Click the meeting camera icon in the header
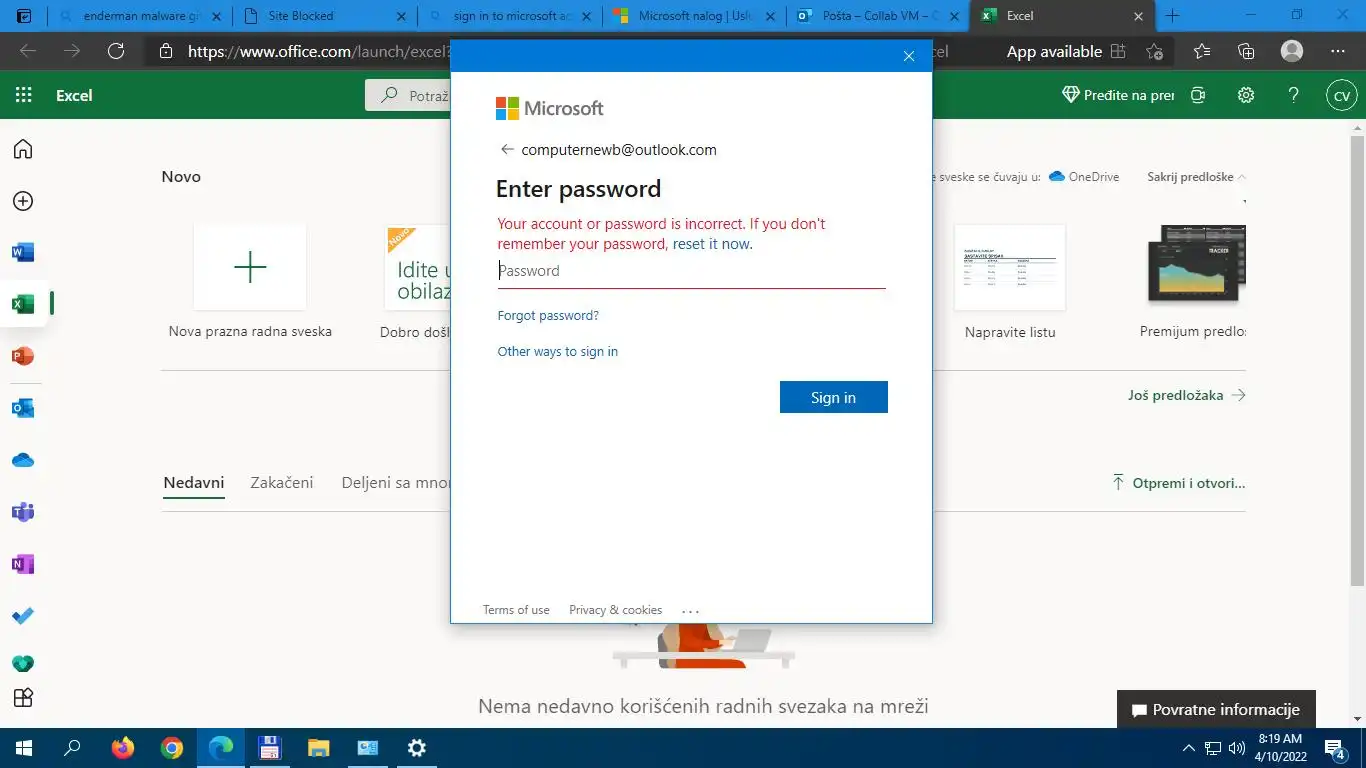 1198,95
